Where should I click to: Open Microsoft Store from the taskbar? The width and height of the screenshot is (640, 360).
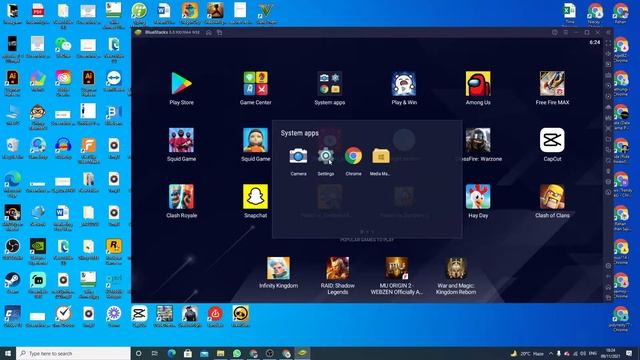click(188, 353)
